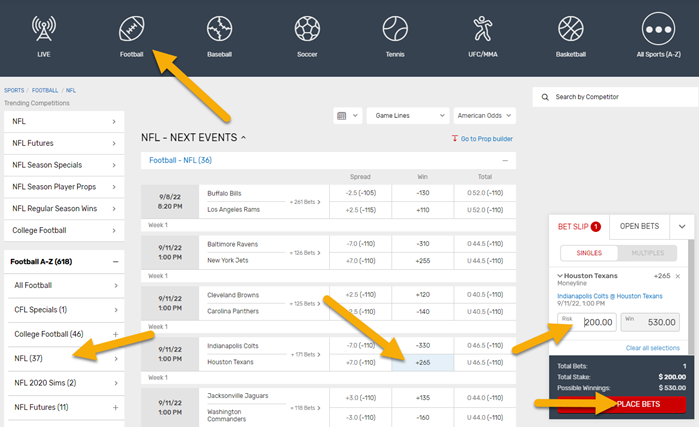This screenshot has width=699, height=427.
Task: Click the PLACE BETS button
Action: pos(621,403)
